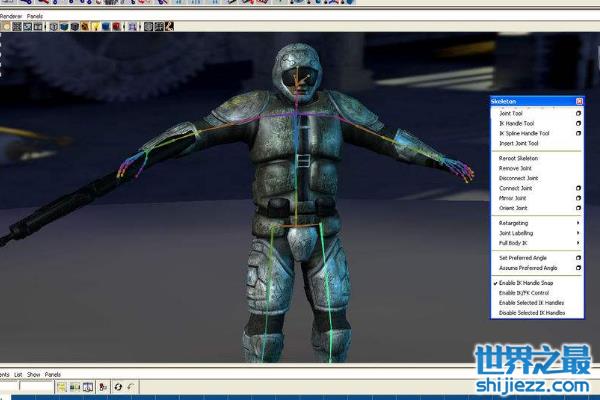
Task: Click the first icon in the viewport panel toolbar
Action: point(6,26)
